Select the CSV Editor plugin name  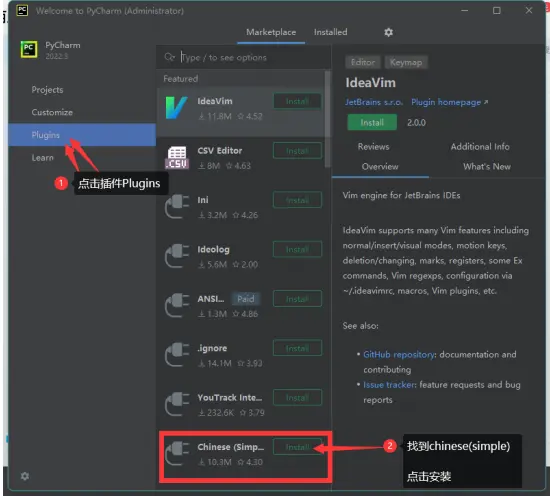point(220,151)
